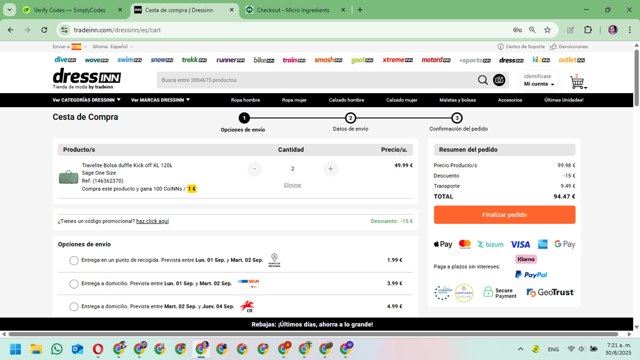Open Centro de Soporte link

(521, 47)
